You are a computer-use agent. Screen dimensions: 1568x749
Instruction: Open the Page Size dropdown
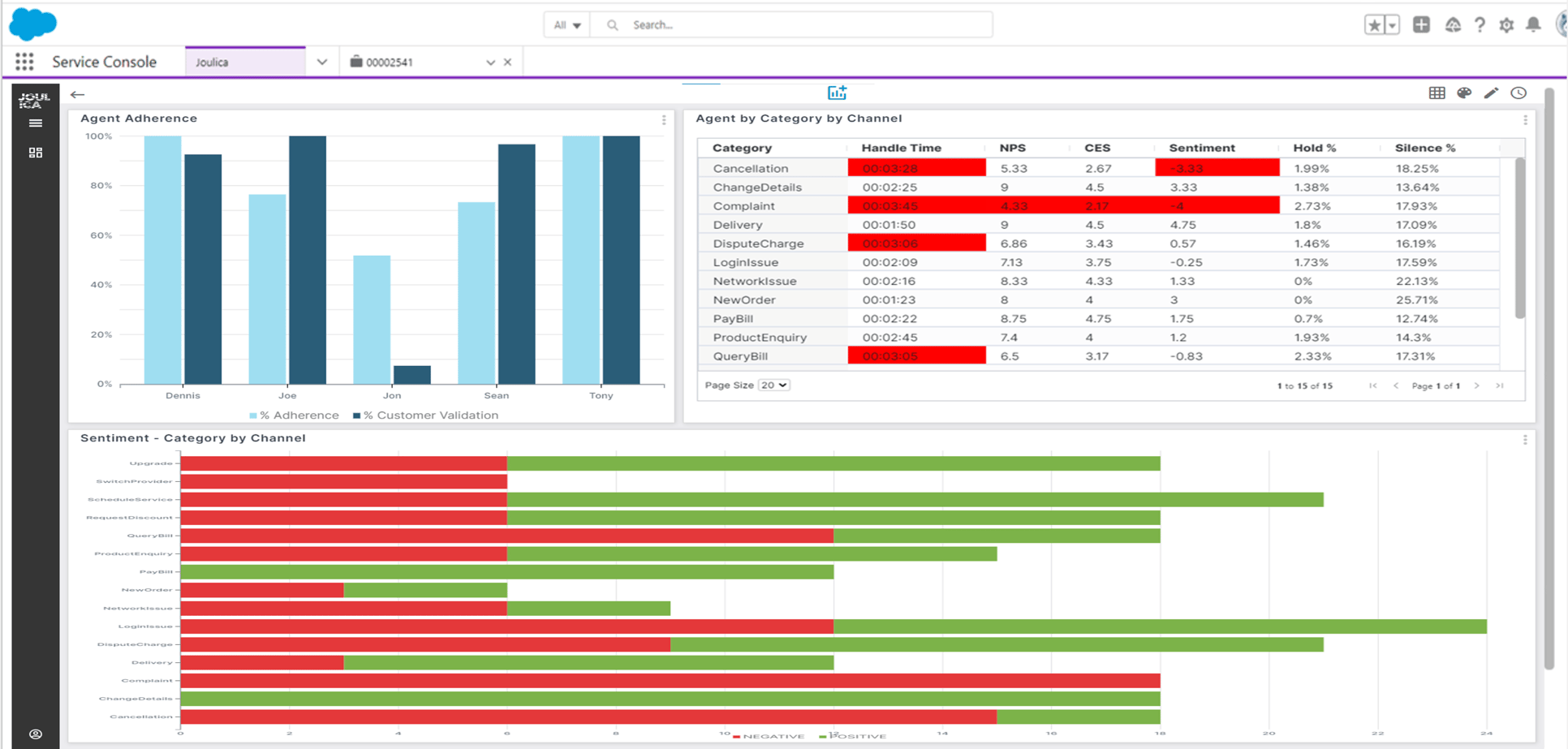point(773,385)
